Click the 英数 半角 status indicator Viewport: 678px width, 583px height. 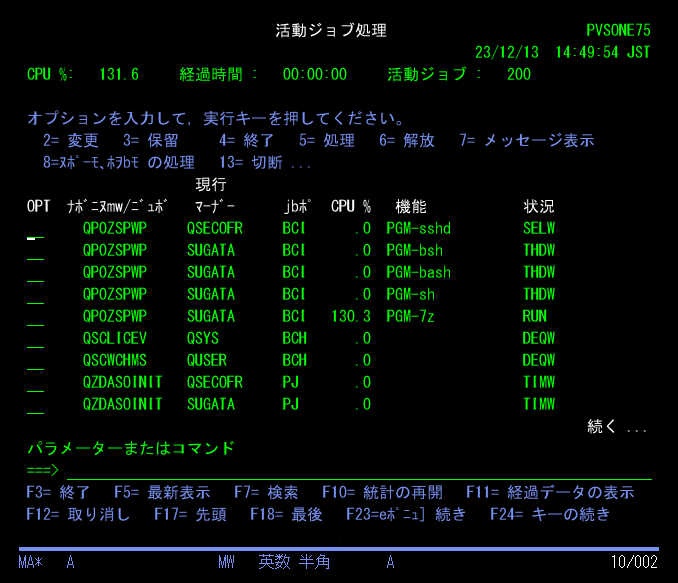294,562
